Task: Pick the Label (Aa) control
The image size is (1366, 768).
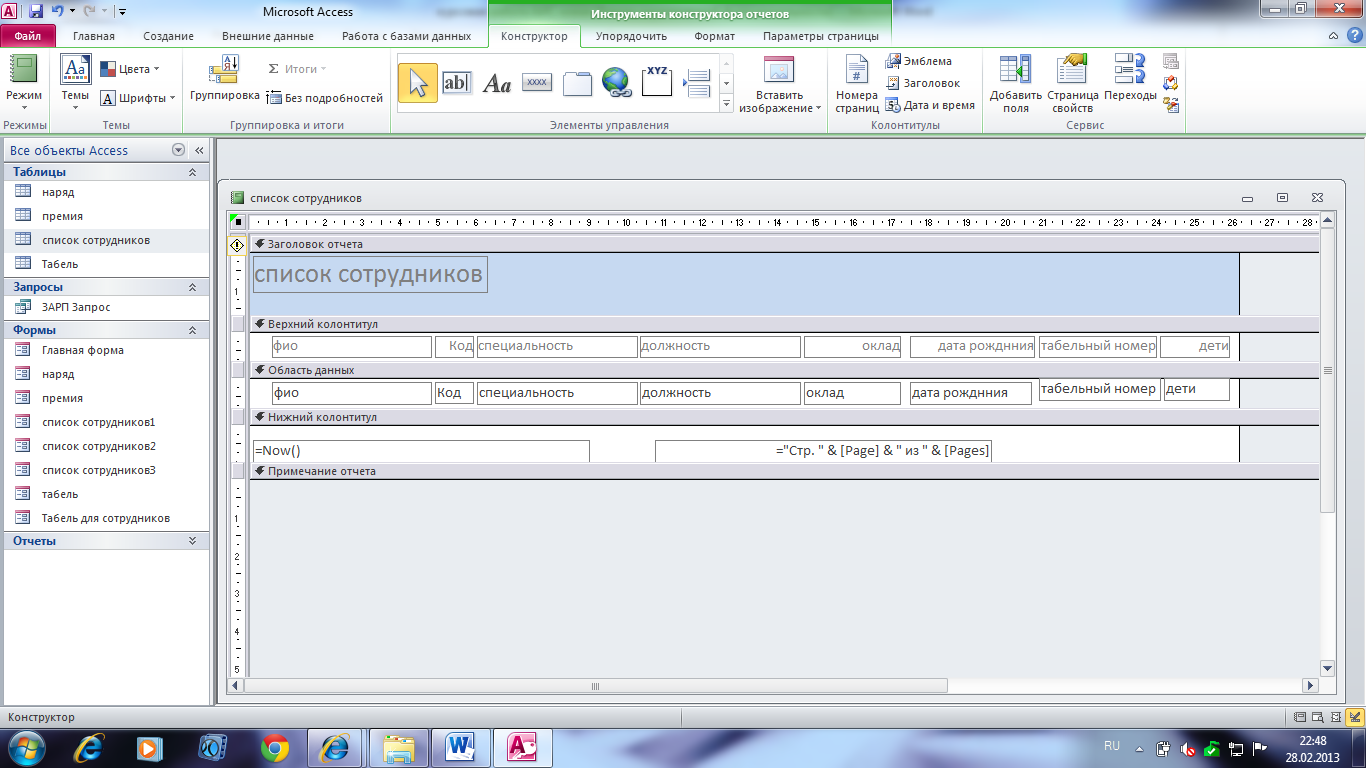Action: pos(497,84)
